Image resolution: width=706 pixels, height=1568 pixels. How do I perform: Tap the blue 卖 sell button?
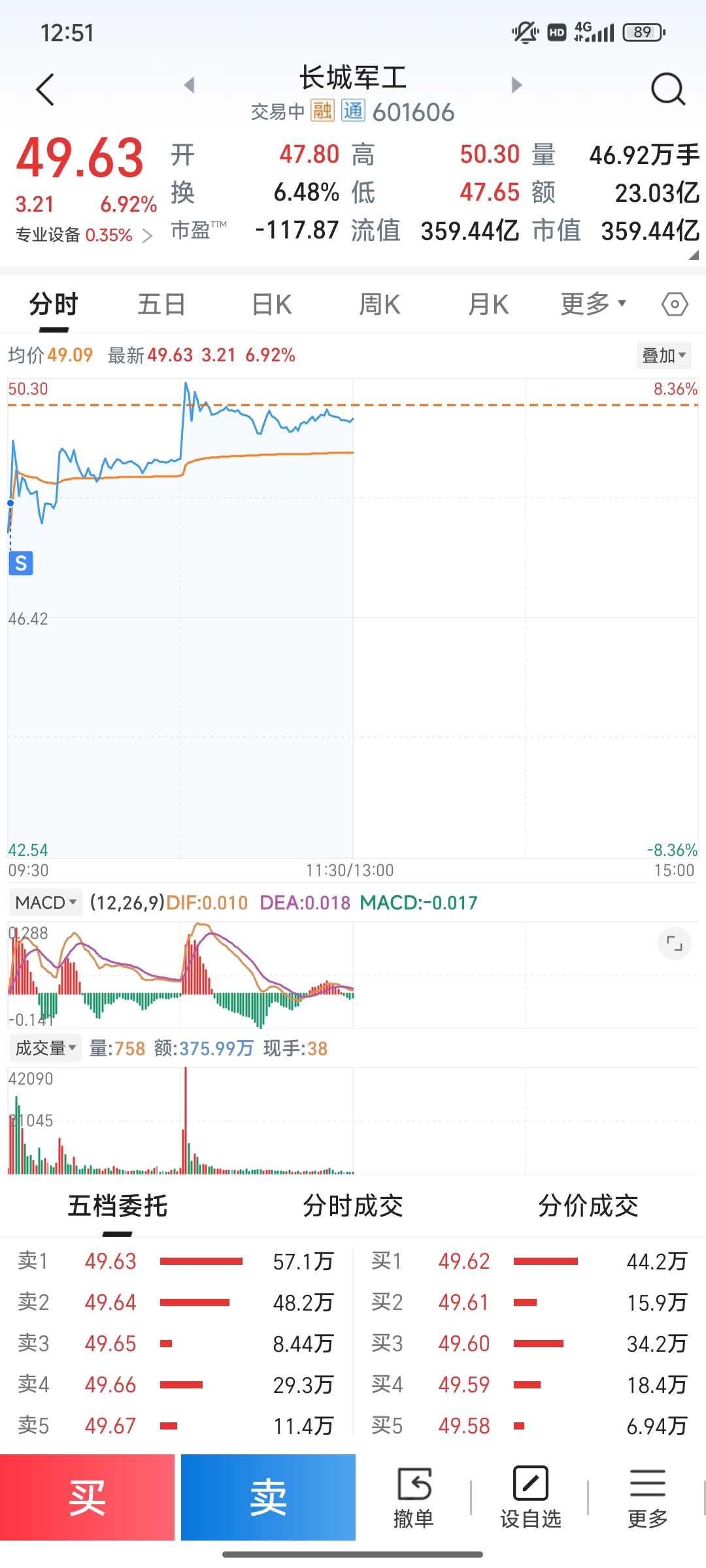coord(268,1497)
